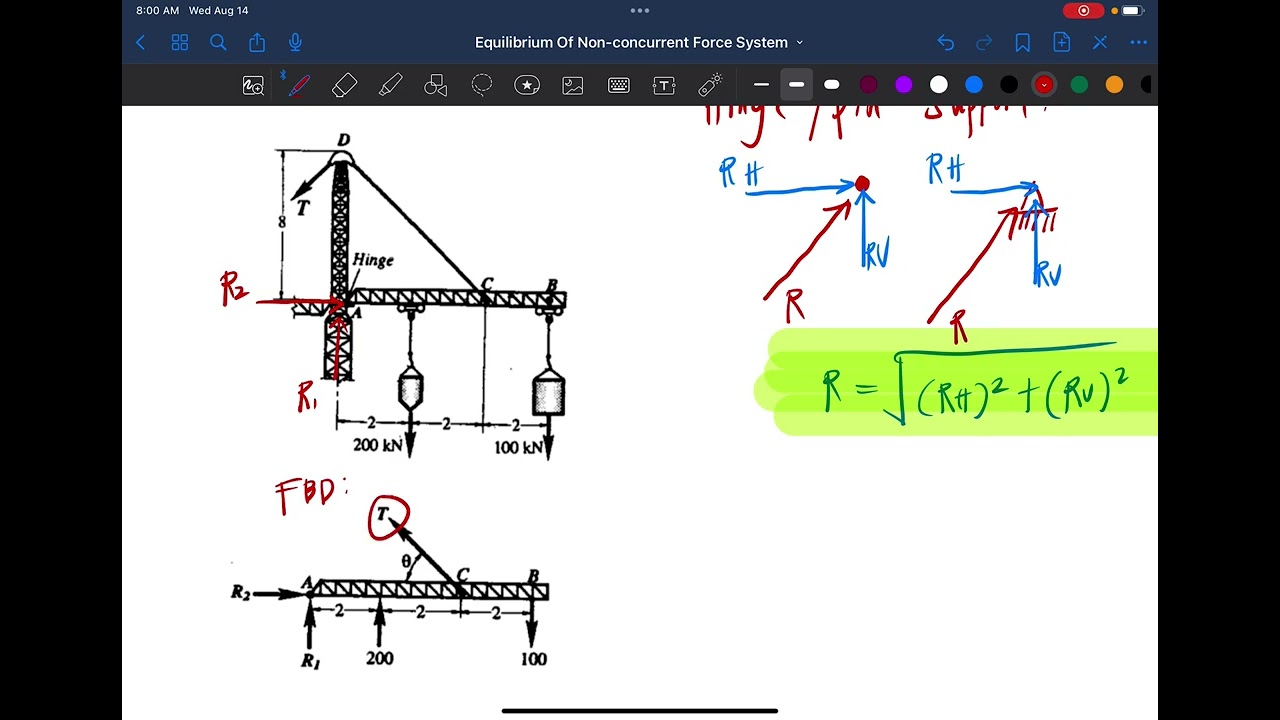This screenshot has height=720, width=1280.
Task: Insert an image with the photo tool
Action: [573, 85]
